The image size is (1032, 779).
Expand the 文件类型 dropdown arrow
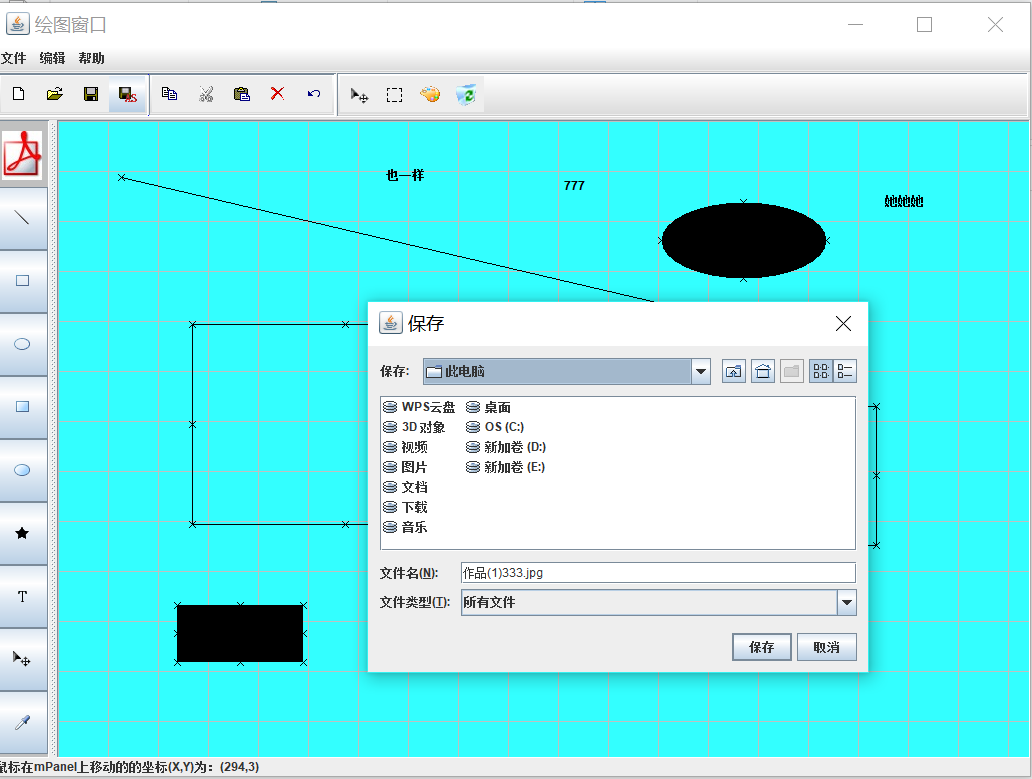tap(846, 602)
